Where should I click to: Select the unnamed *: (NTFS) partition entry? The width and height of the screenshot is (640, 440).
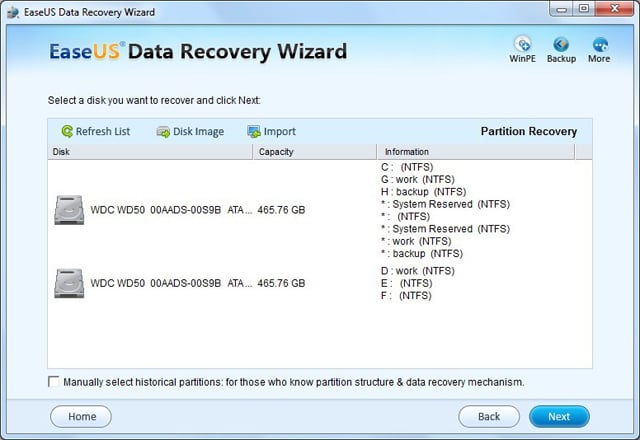[x=405, y=216]
